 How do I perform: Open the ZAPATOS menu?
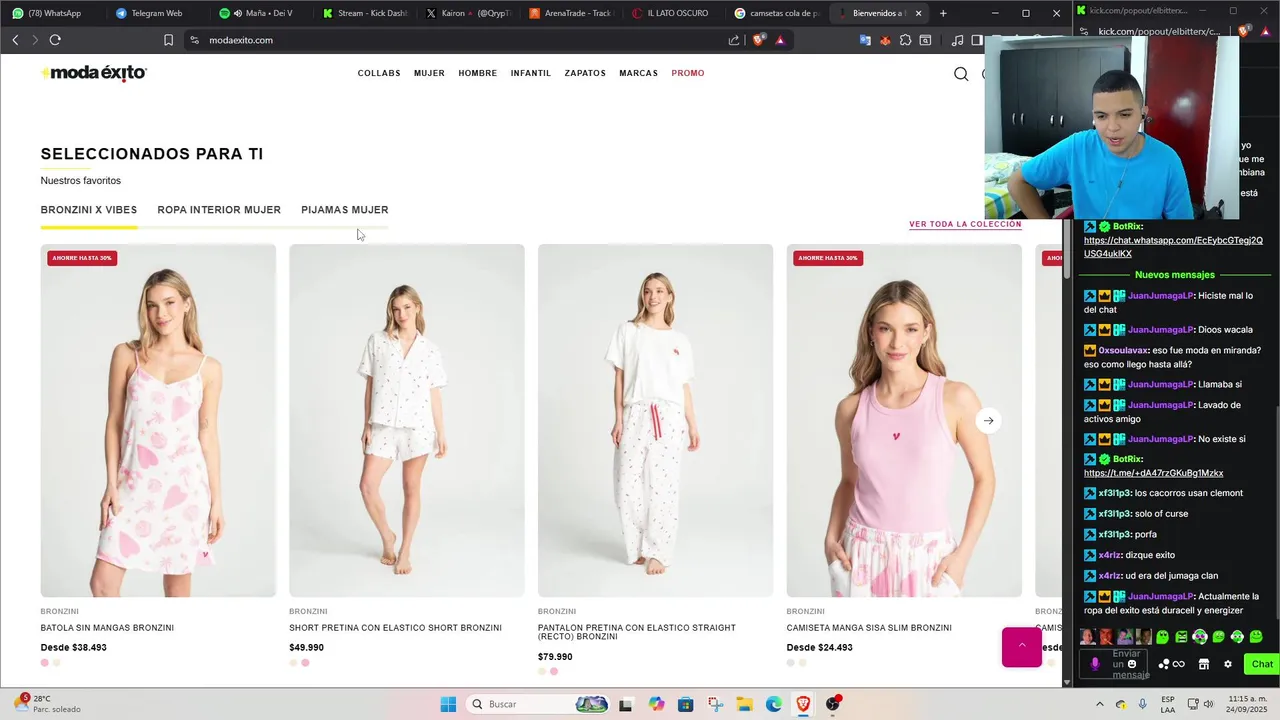coord(585,73)
